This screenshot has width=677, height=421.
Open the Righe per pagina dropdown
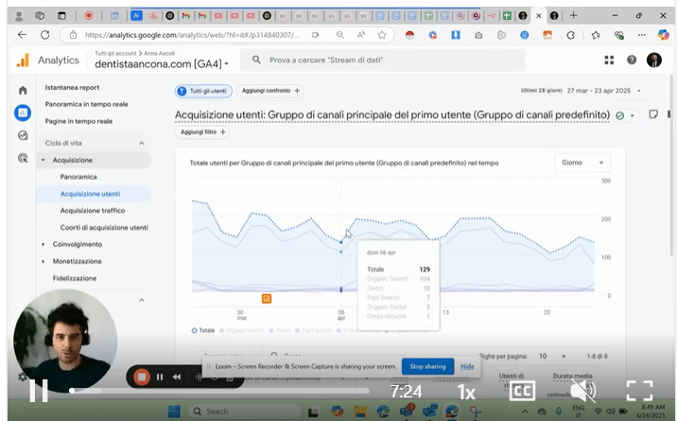click(552, 356)
